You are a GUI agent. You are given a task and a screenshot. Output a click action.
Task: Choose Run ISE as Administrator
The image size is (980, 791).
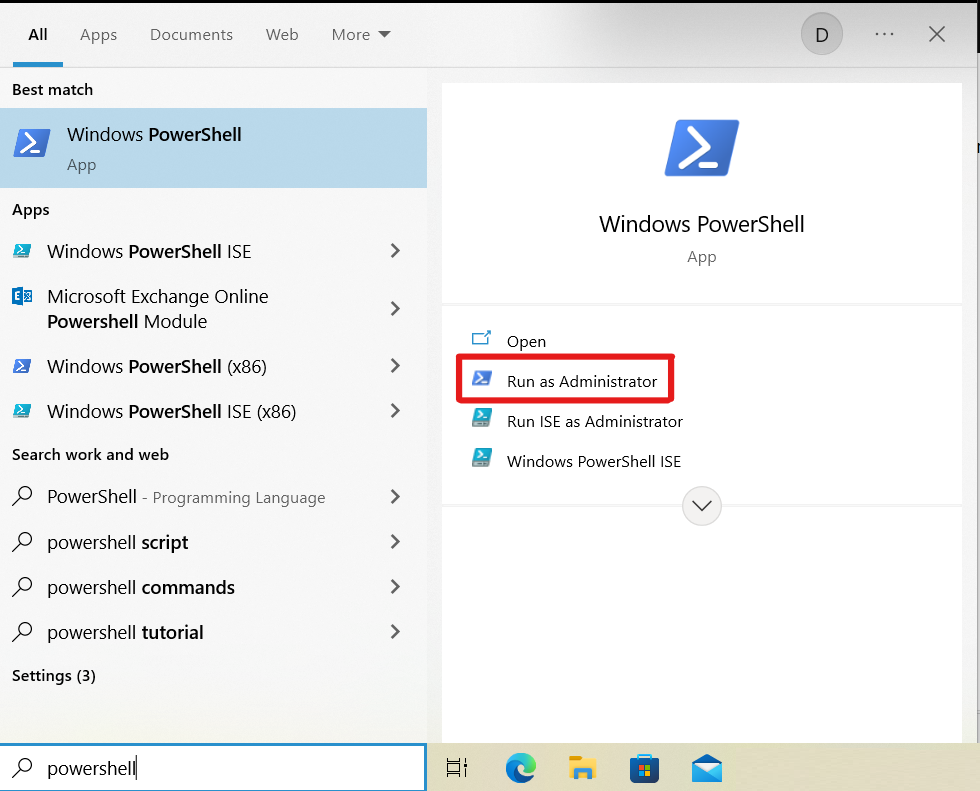595,422
